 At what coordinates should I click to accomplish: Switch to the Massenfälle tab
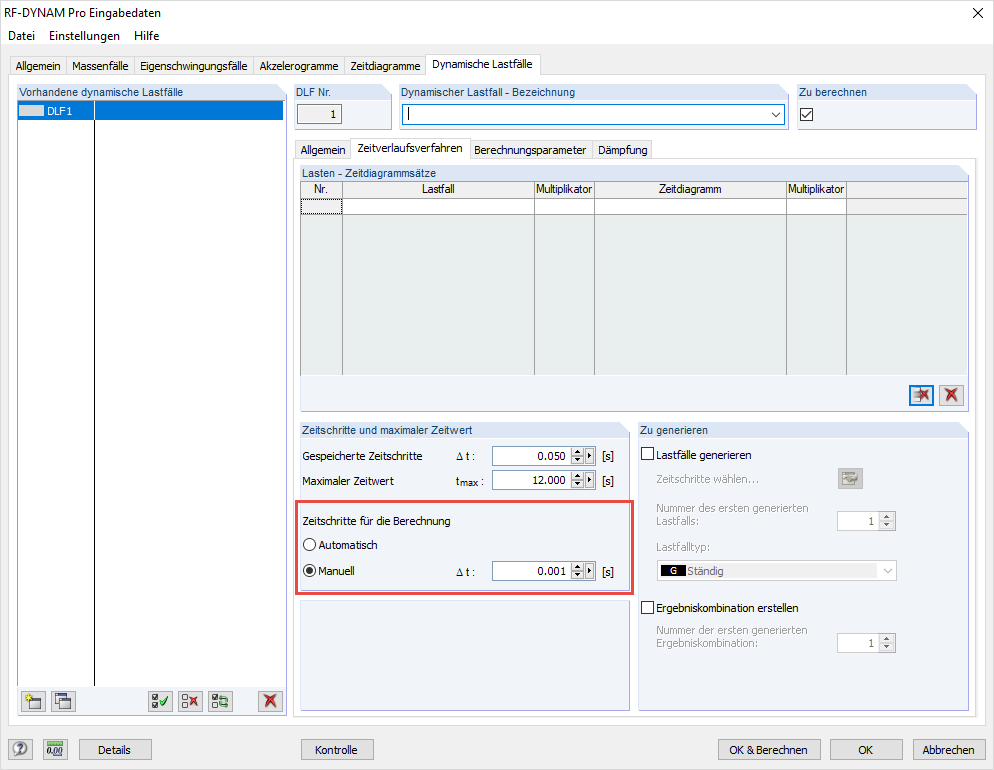(100, 66)
